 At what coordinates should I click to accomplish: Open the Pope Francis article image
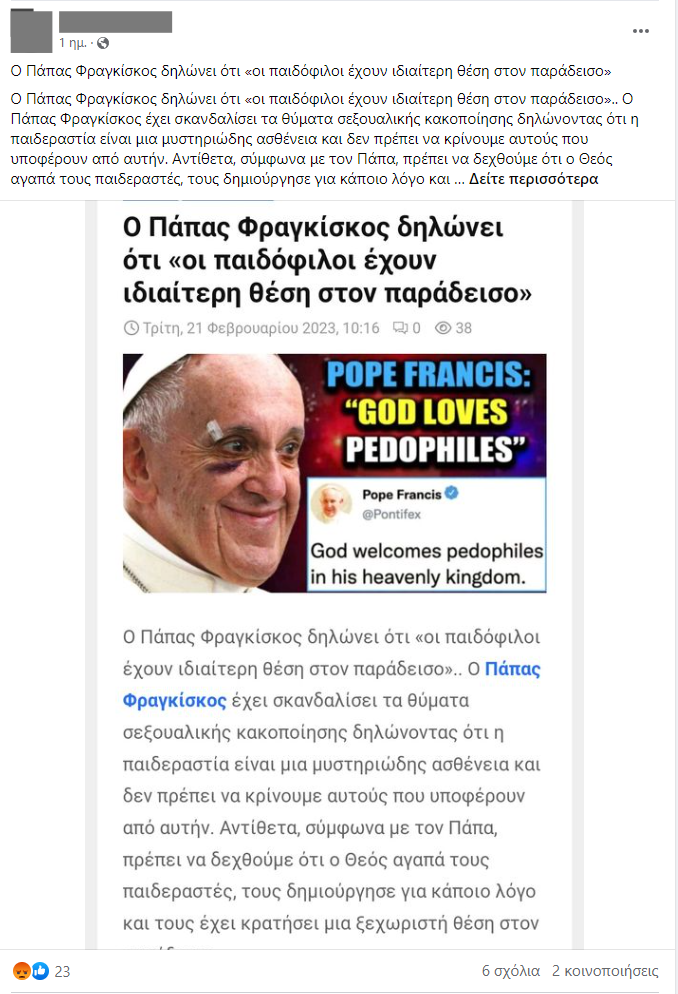click(x=335, y=473)
